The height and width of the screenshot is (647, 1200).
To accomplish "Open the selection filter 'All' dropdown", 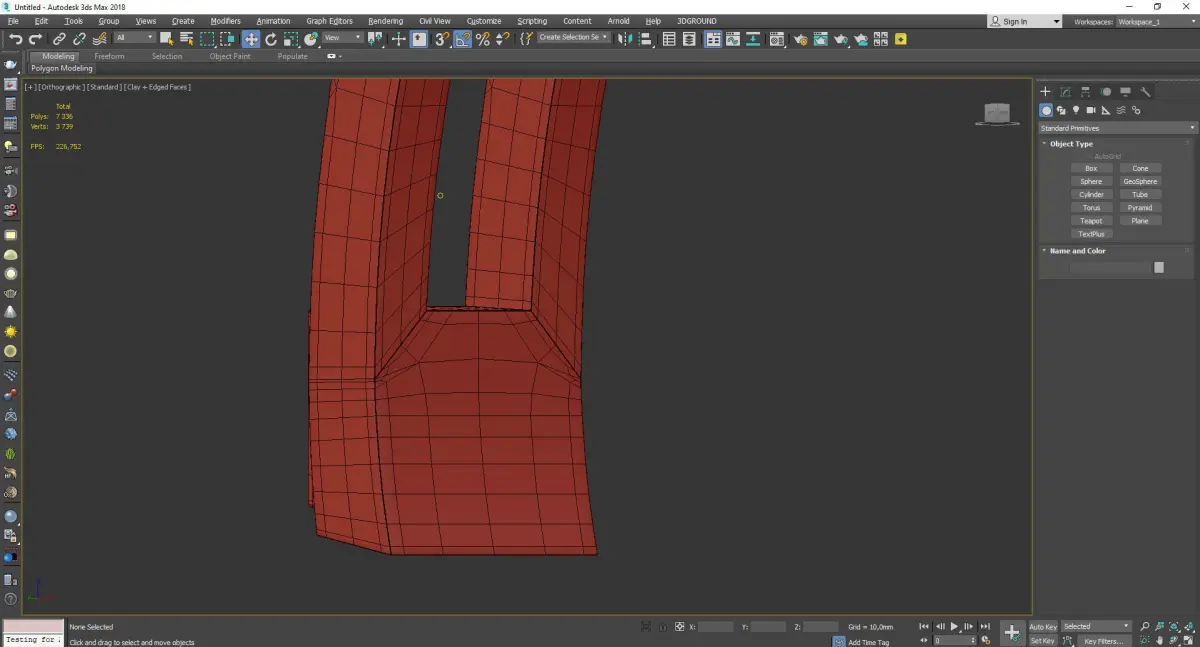I will pos(134,38).
